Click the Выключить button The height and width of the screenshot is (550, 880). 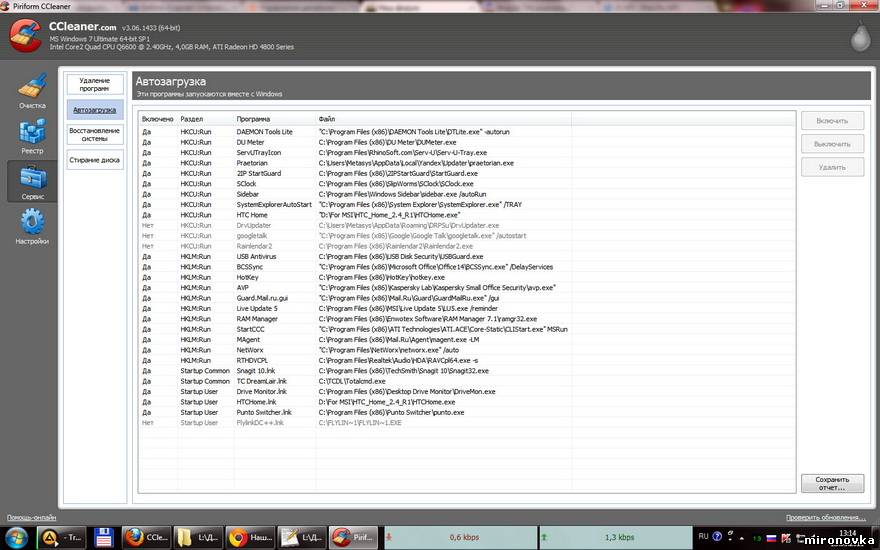click(832, 144)
